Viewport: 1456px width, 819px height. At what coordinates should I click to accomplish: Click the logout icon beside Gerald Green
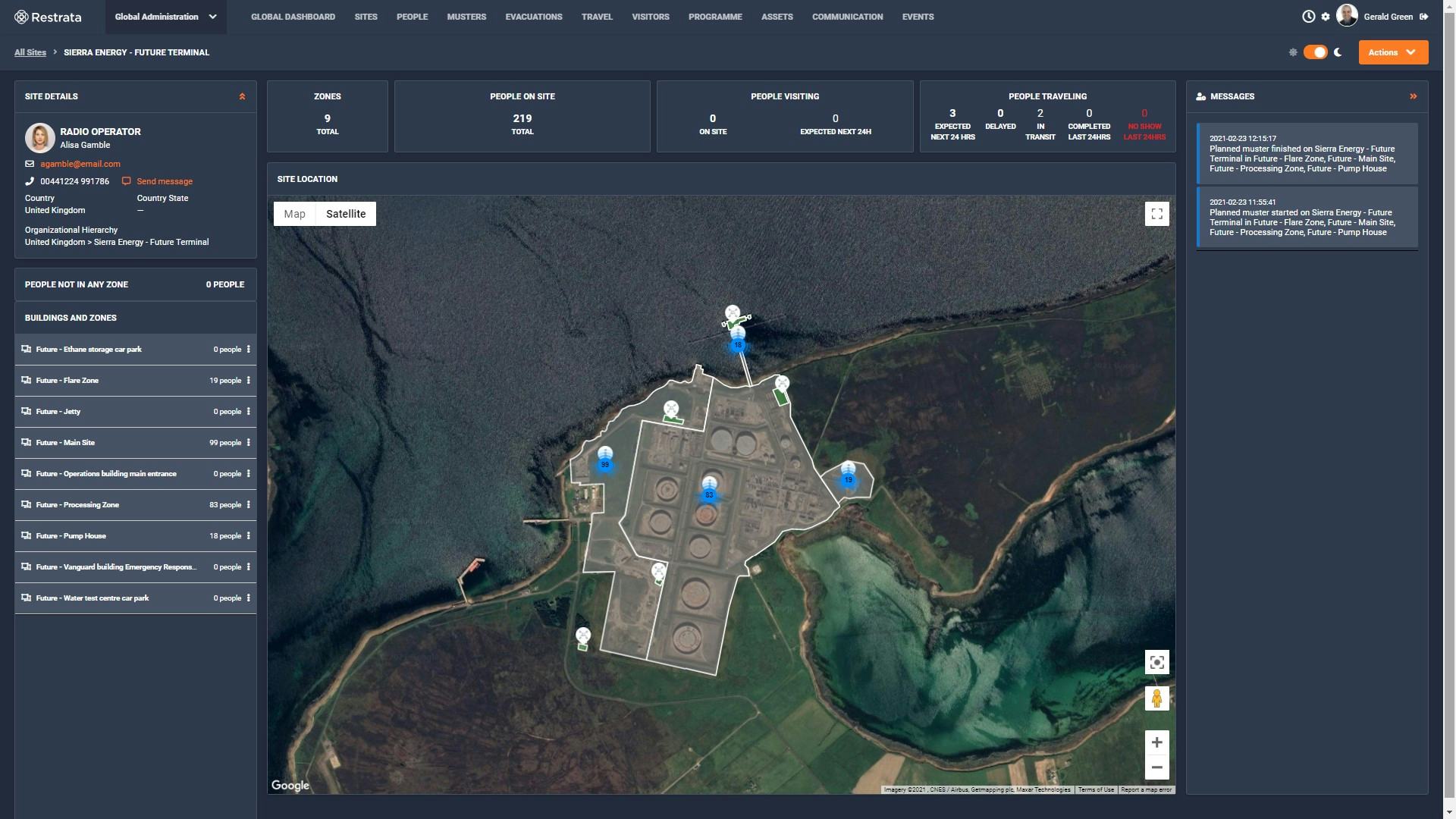1423,17
